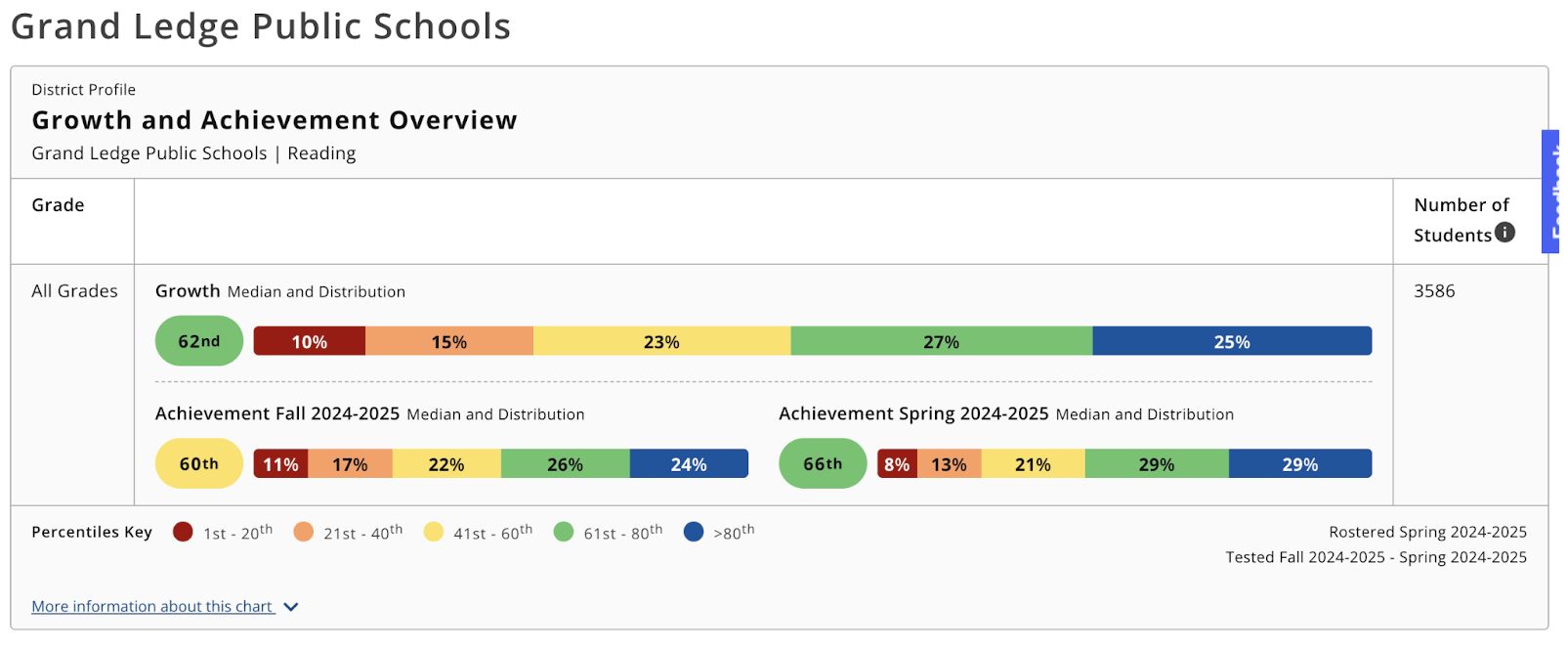1568x650 pixels.
Task: Click the 29% green spring achievement segment
Action: pos(1157,463)
